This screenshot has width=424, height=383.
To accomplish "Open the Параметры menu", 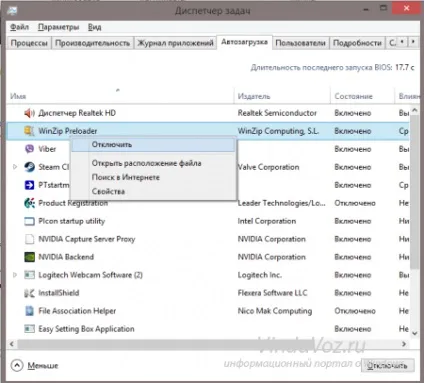I will (58, 27).
